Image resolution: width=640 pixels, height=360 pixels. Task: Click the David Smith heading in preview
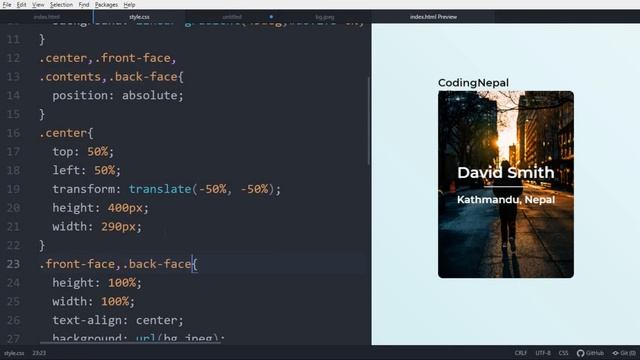(506, 172)
